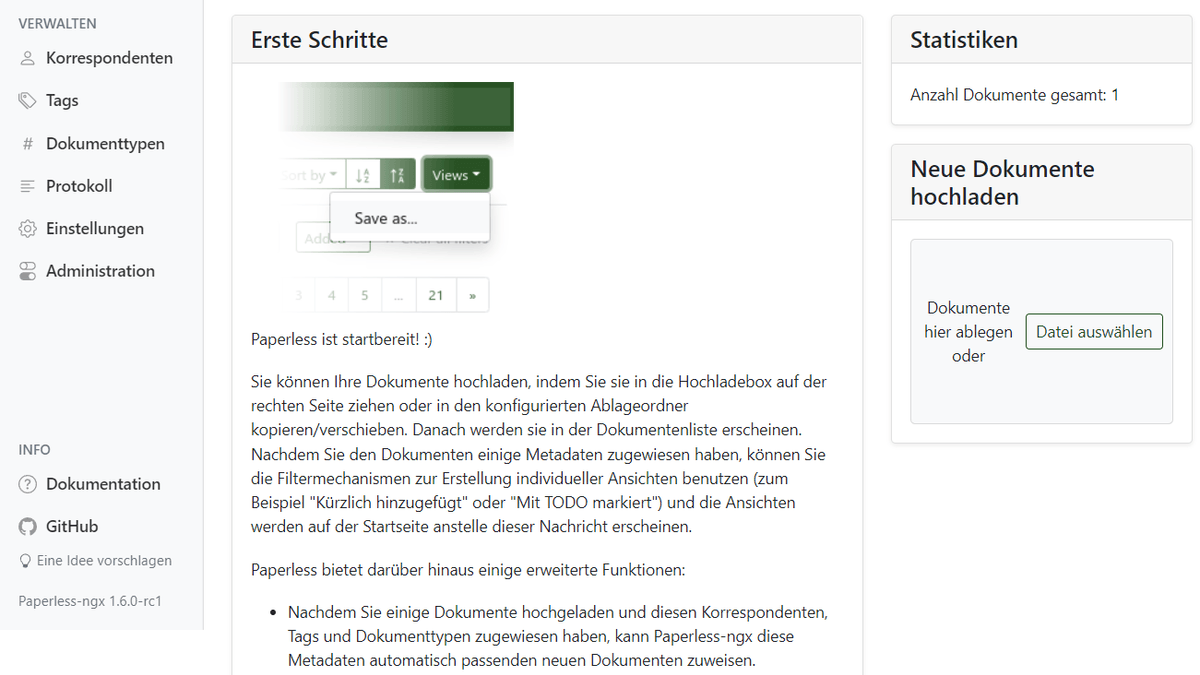Click the bullet text starting 'Nachdem Sie einige Dokumente'
The width and height of the screenshot is (1200, 675).
pos(558,636)
